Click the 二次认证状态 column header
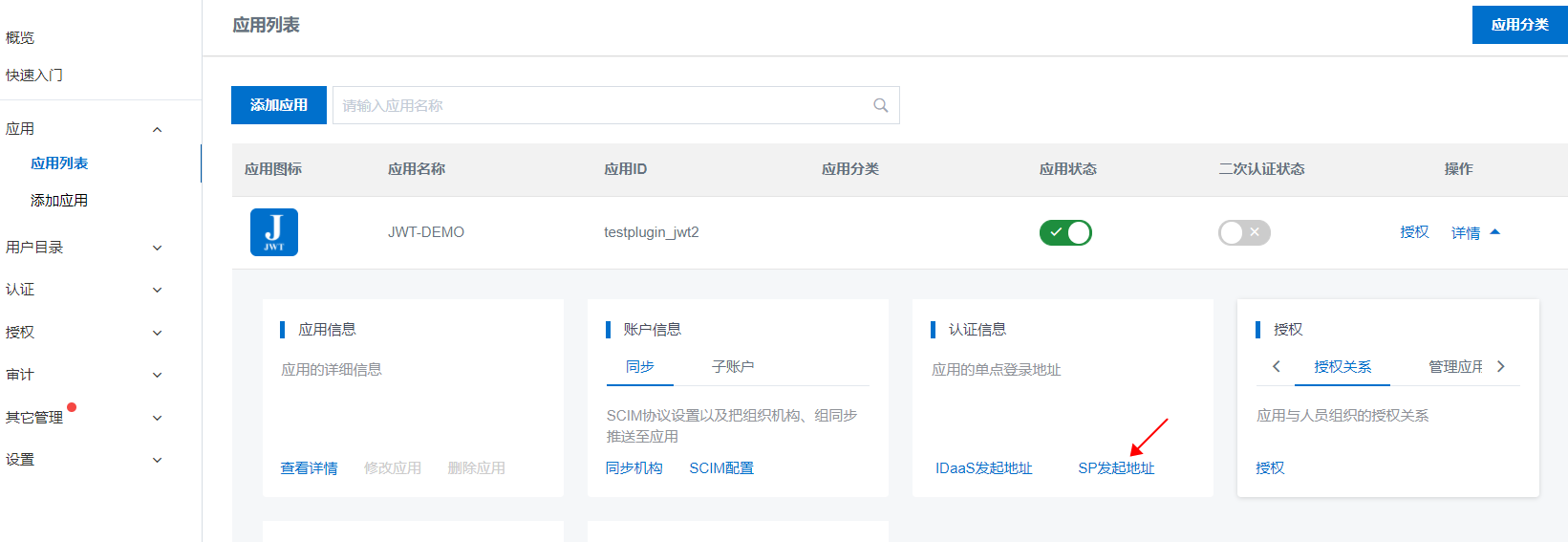 pos(1261,169)
